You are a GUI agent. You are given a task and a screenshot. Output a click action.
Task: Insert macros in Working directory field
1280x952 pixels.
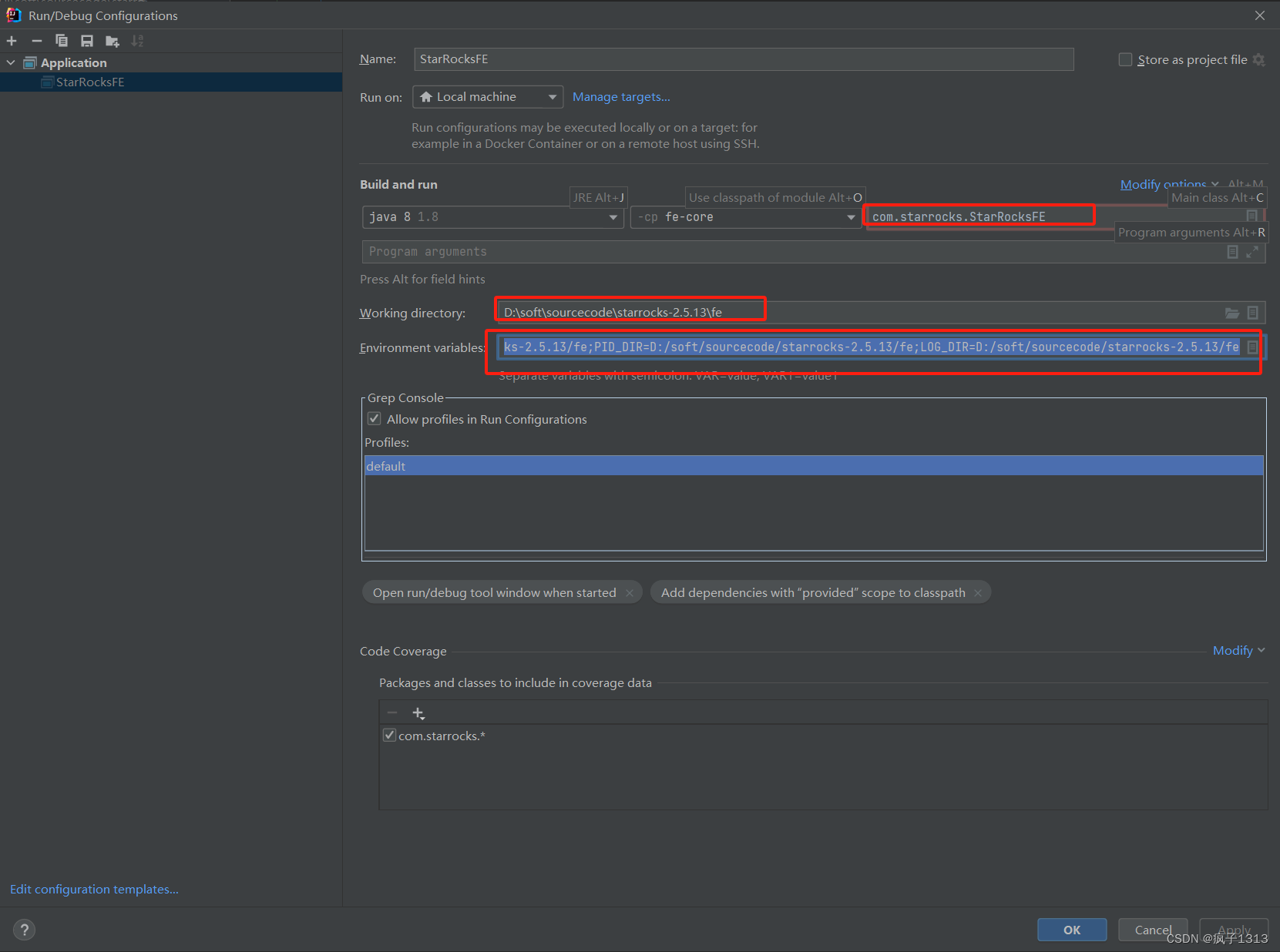click(1253, 313)
